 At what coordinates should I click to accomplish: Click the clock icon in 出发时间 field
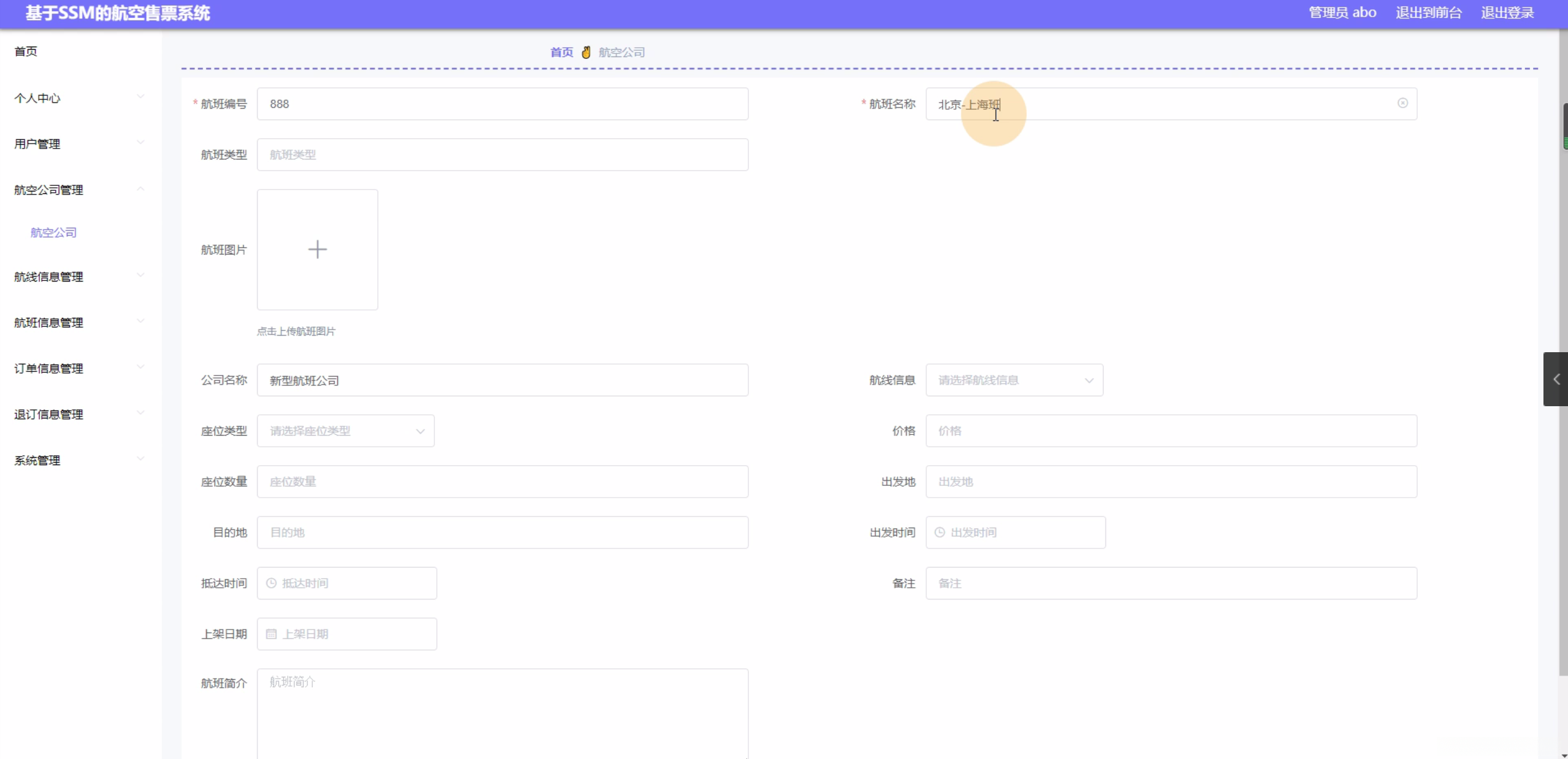click(940, 532)
